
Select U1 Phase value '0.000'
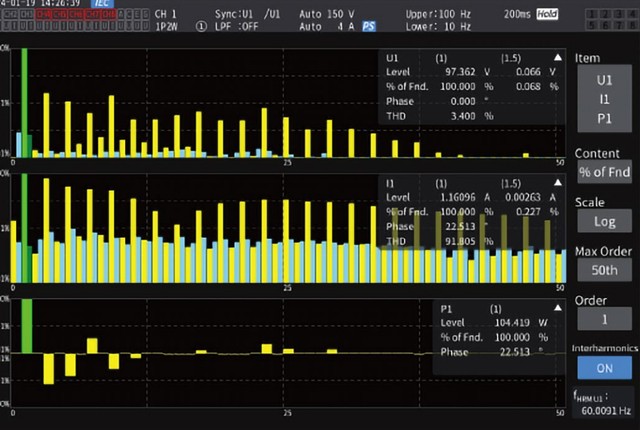[463, 101]
